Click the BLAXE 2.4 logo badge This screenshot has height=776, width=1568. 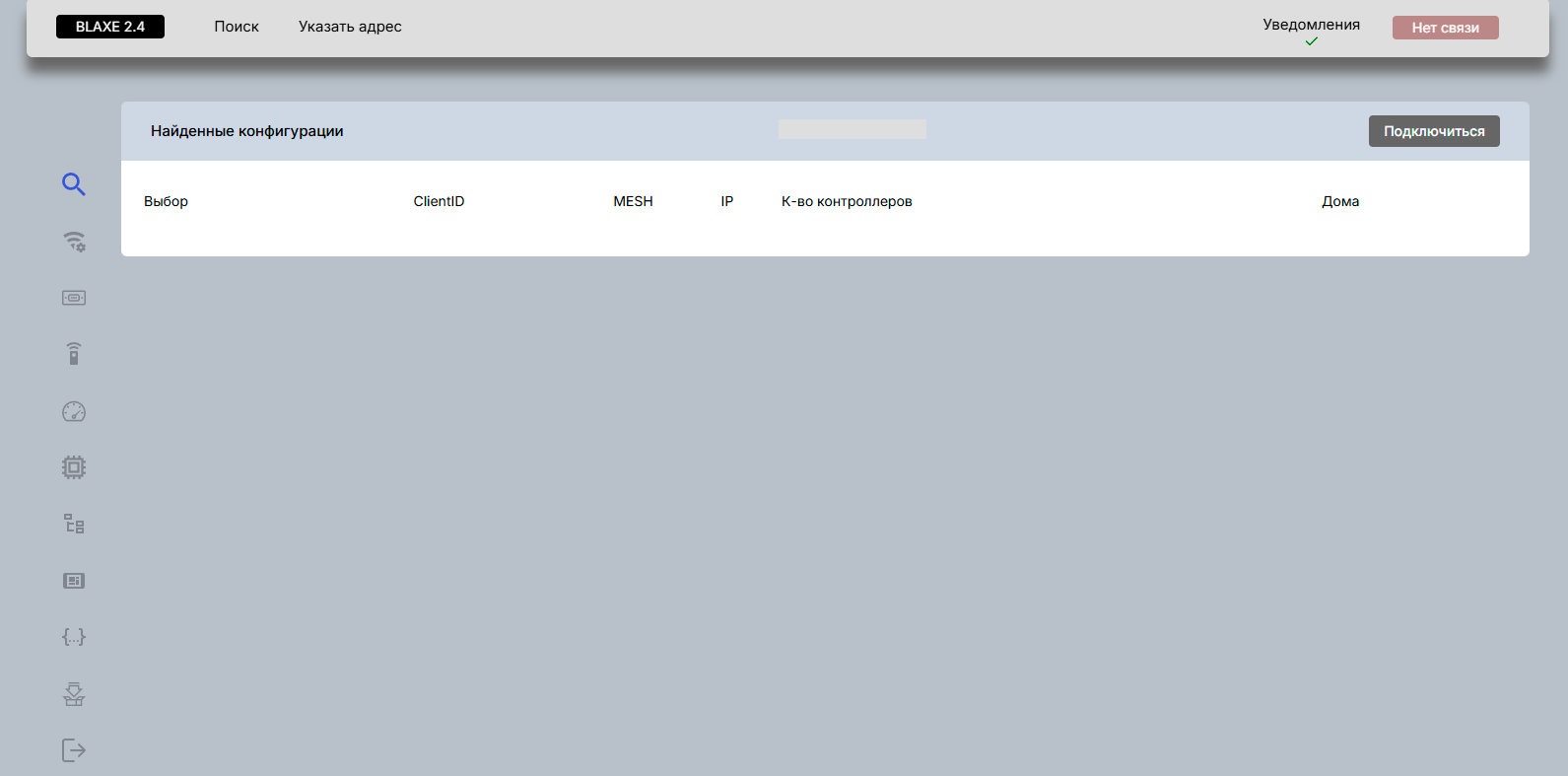[x=110, y=27]
